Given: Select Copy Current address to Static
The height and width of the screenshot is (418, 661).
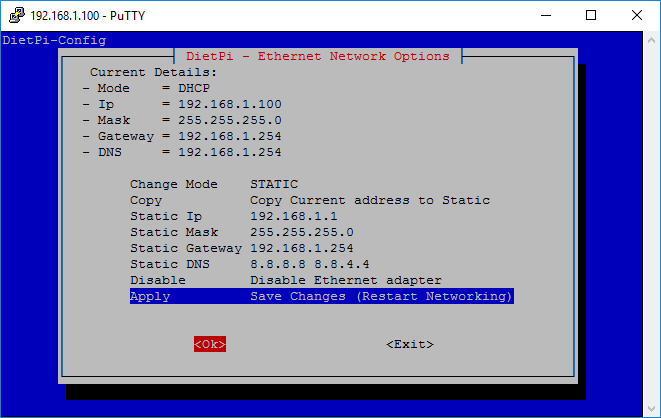Looking at the screenshot, I should (322, 200).
